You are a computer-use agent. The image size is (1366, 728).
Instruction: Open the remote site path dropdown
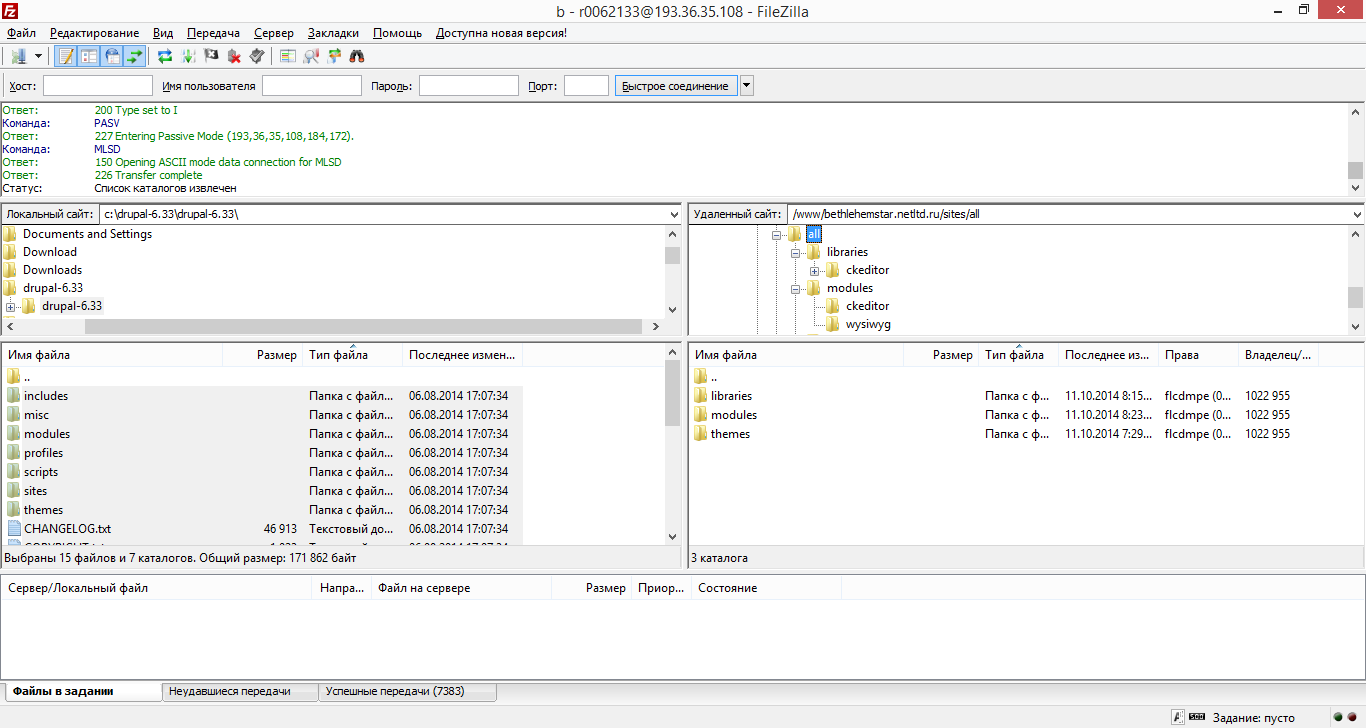point(1356,214)
